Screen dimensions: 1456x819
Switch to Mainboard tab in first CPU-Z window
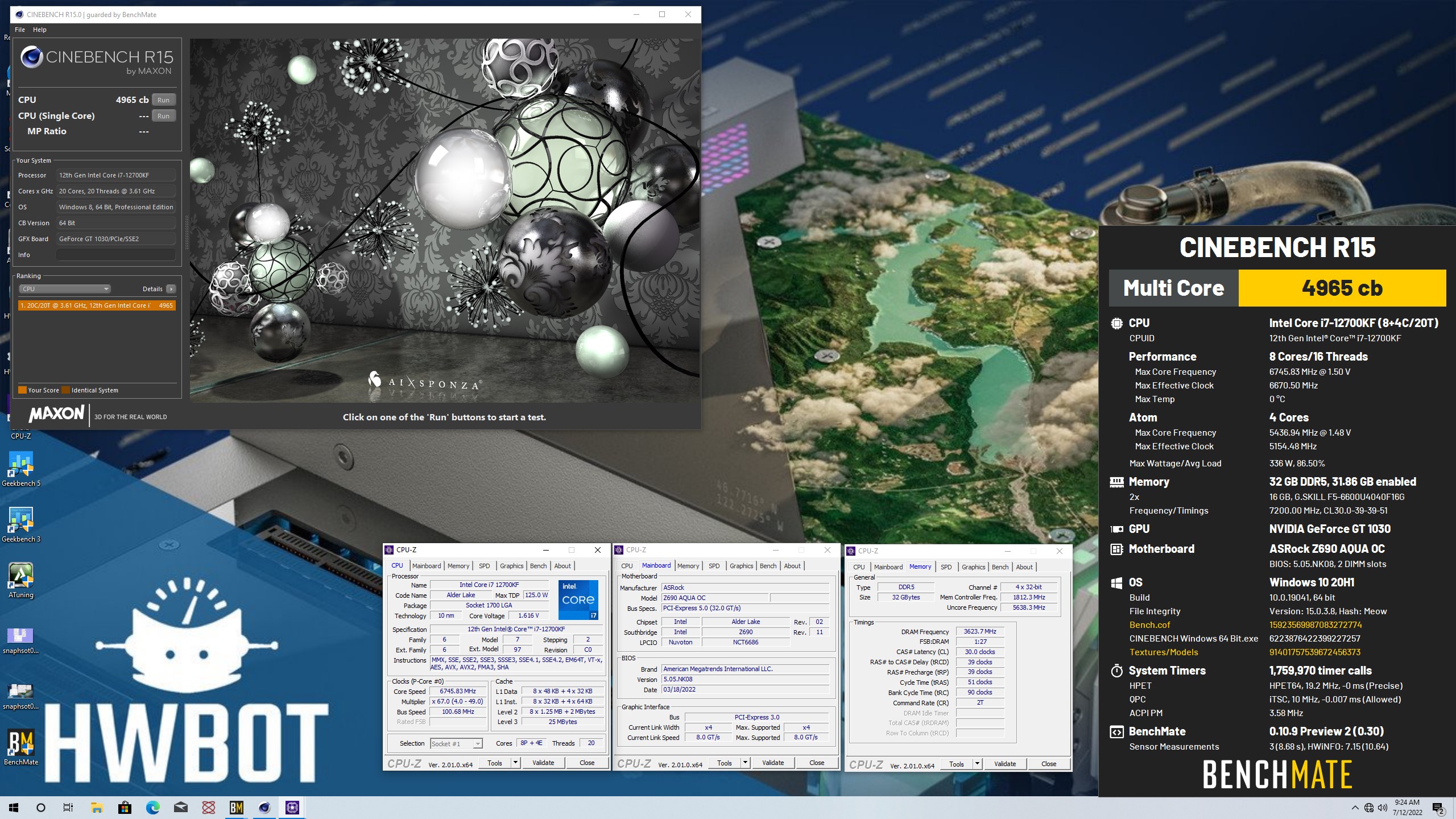coord(427,566)
